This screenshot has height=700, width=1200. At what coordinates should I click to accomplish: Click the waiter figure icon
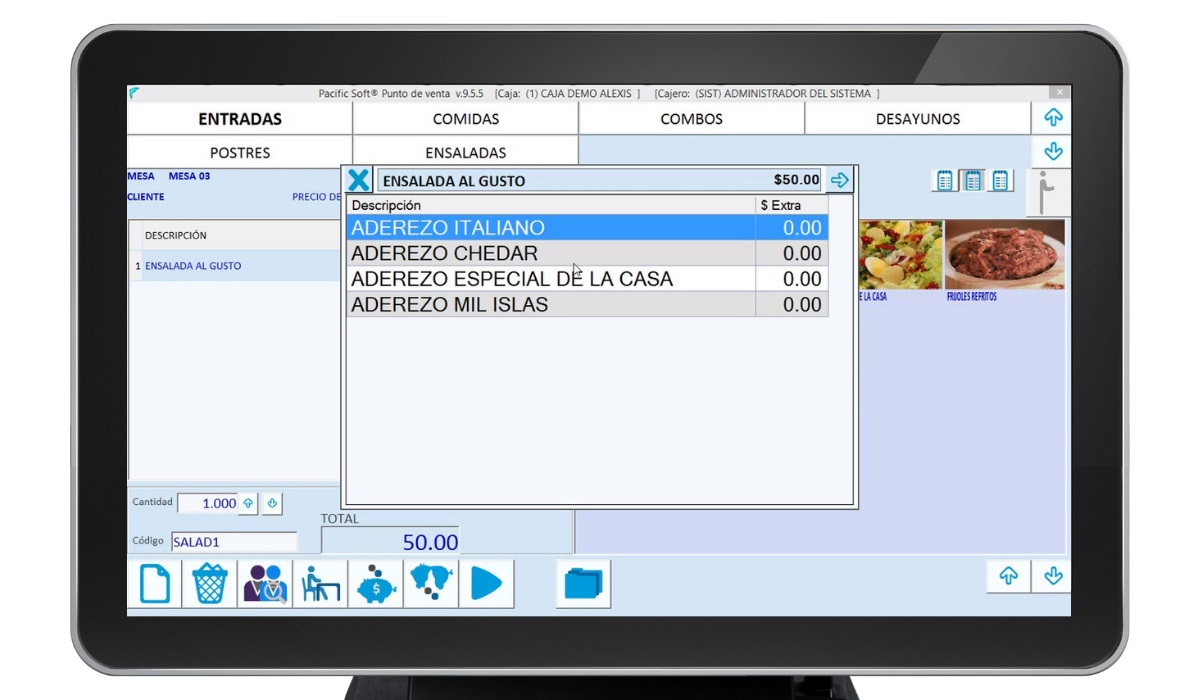[1049, 192]
